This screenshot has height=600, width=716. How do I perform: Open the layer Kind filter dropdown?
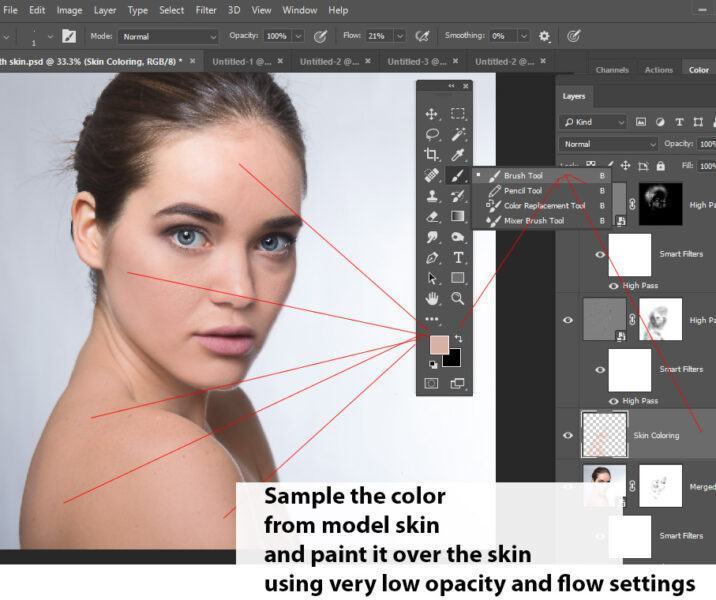593,122
